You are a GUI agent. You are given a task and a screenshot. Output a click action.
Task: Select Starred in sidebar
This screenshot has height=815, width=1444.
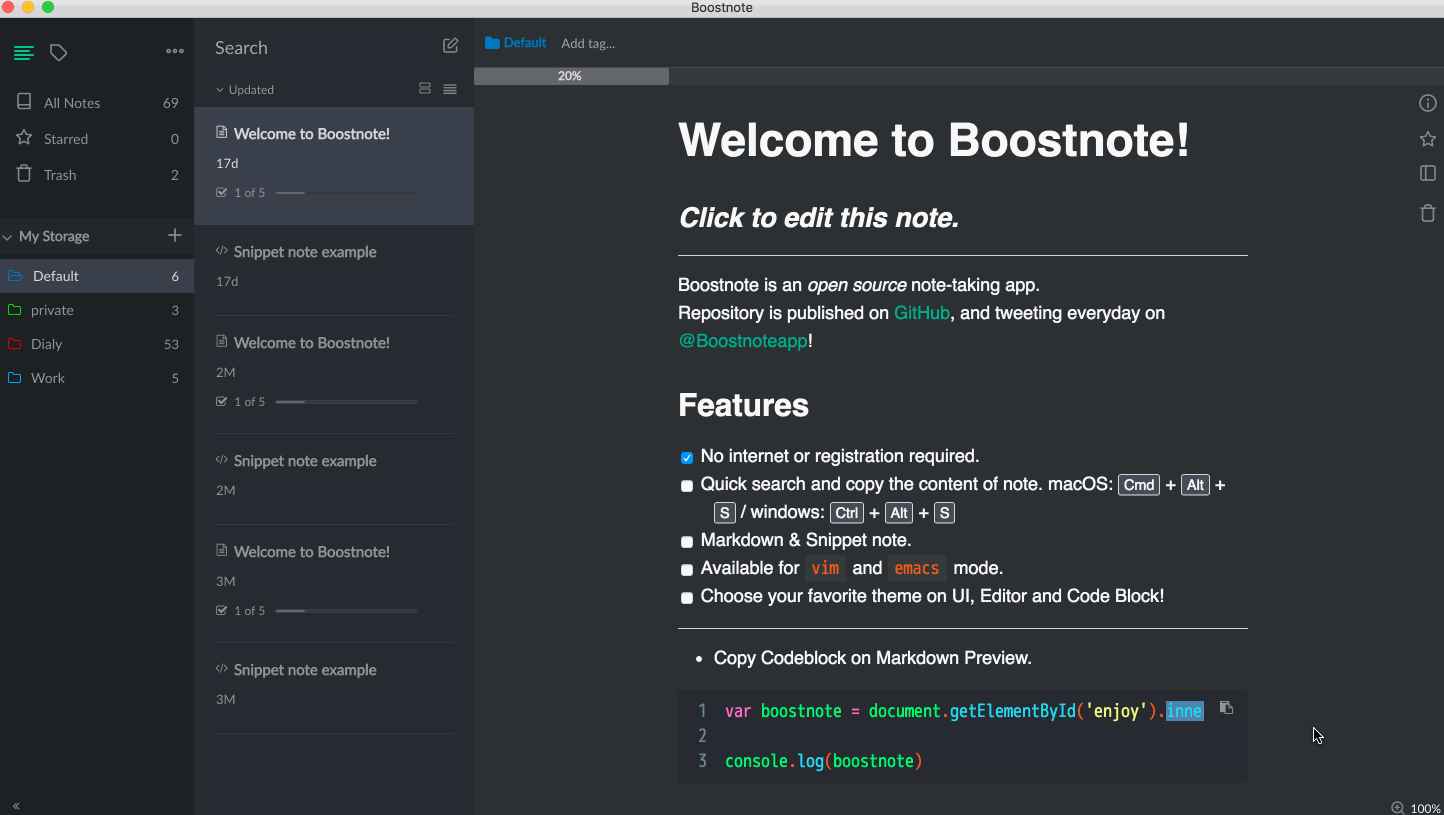point(97,139)
